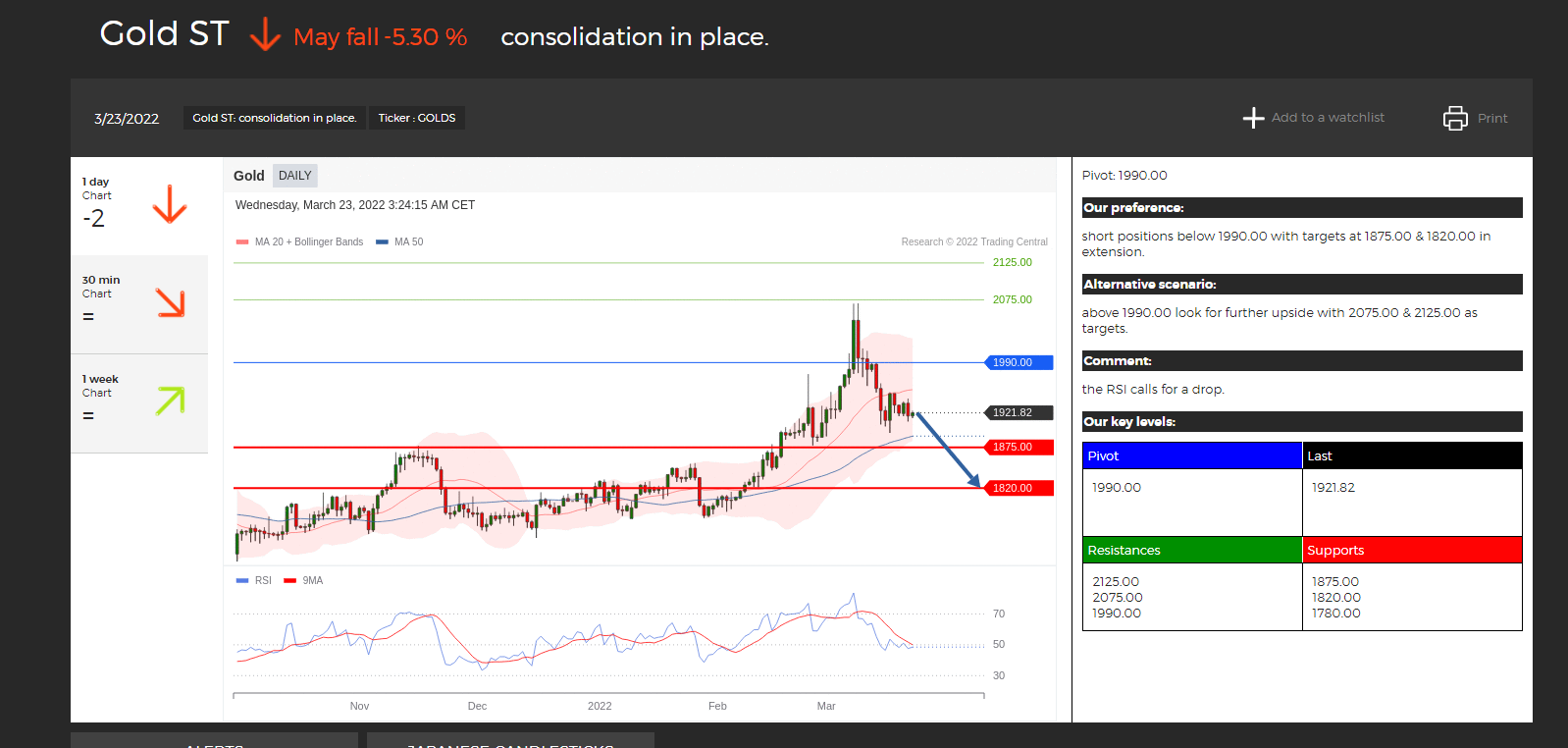The height and width of the screenshot is (748, 1568).
Task: Open the Alerts tab at the bottom
Action: 214,741
